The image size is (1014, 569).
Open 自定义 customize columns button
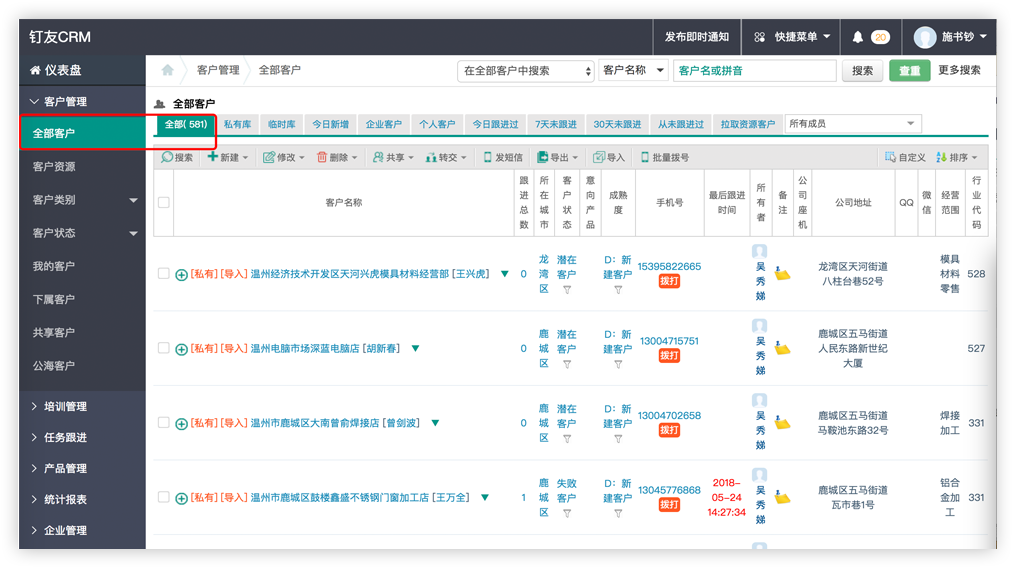click(905, 157)
